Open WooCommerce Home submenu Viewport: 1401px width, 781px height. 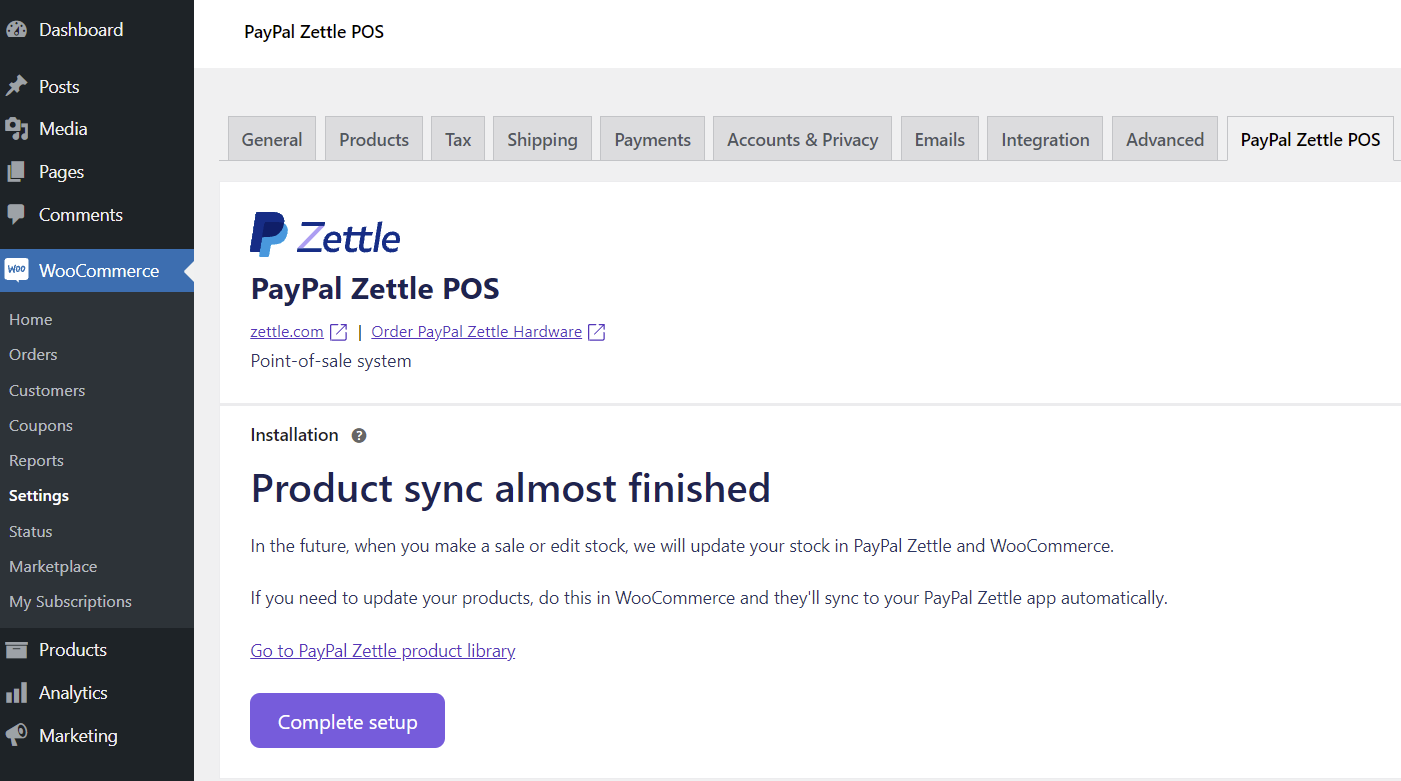click(x=30, y=320)
